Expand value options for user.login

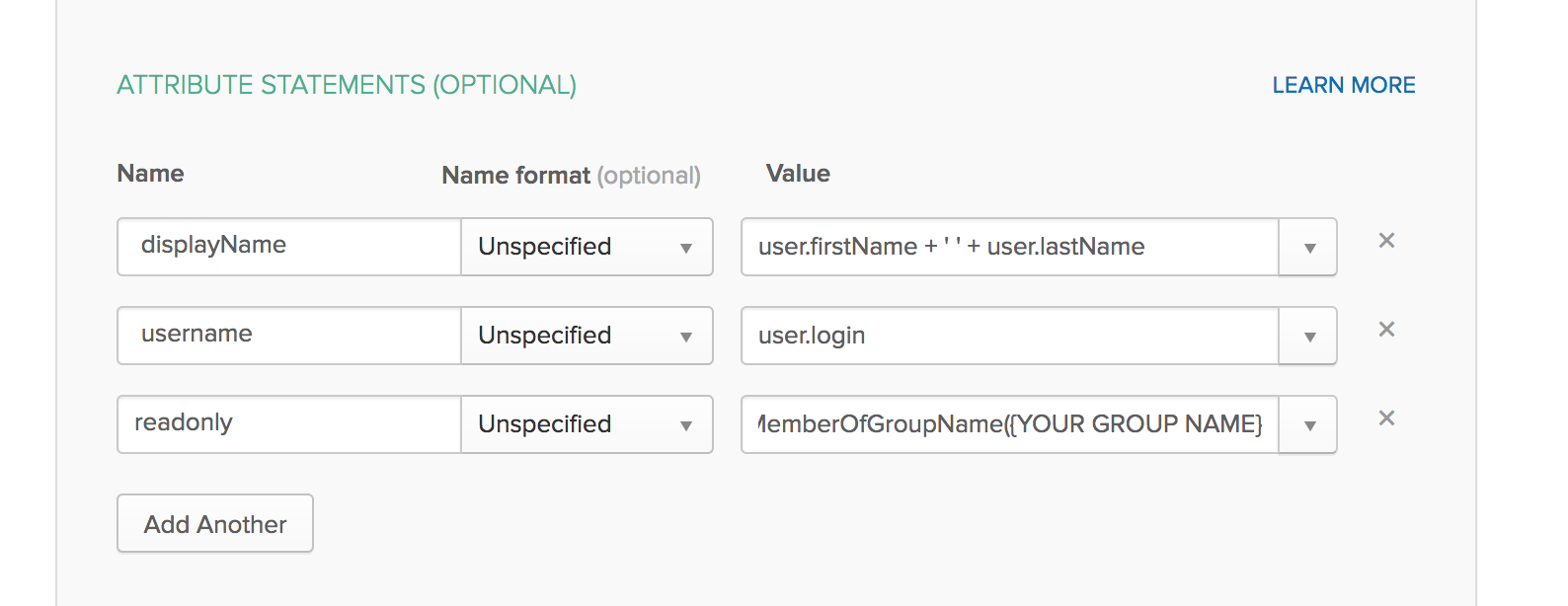point(1308,336)
